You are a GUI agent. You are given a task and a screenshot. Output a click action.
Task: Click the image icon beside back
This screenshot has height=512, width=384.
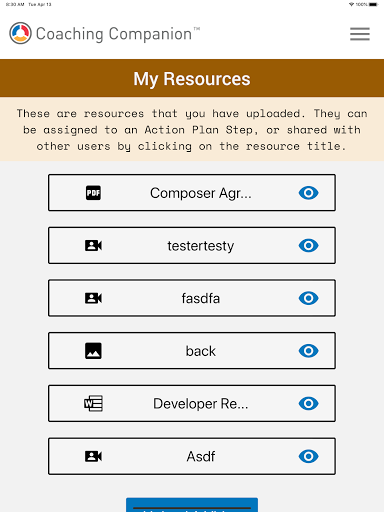(93, 351)
